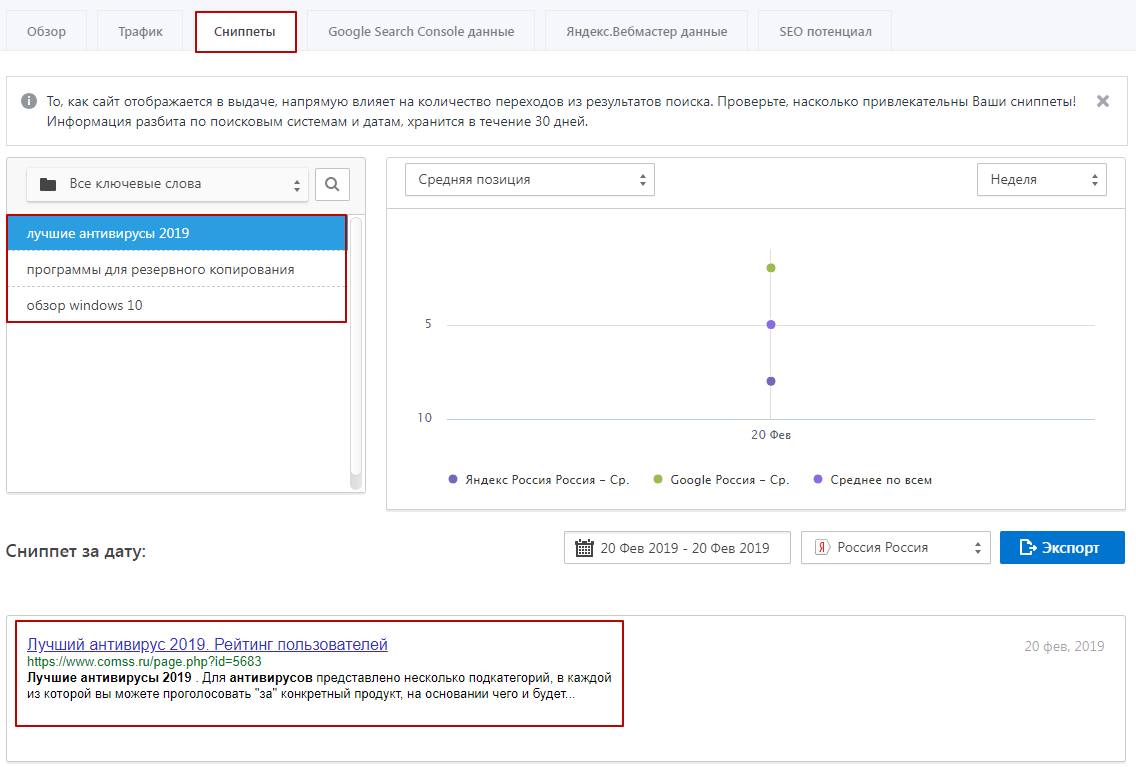The width and height of the screenshot is (1136, 767).
Task: Select keyword программы для резервного копирования
Action: pyautogui.click(x=178, y=269)
